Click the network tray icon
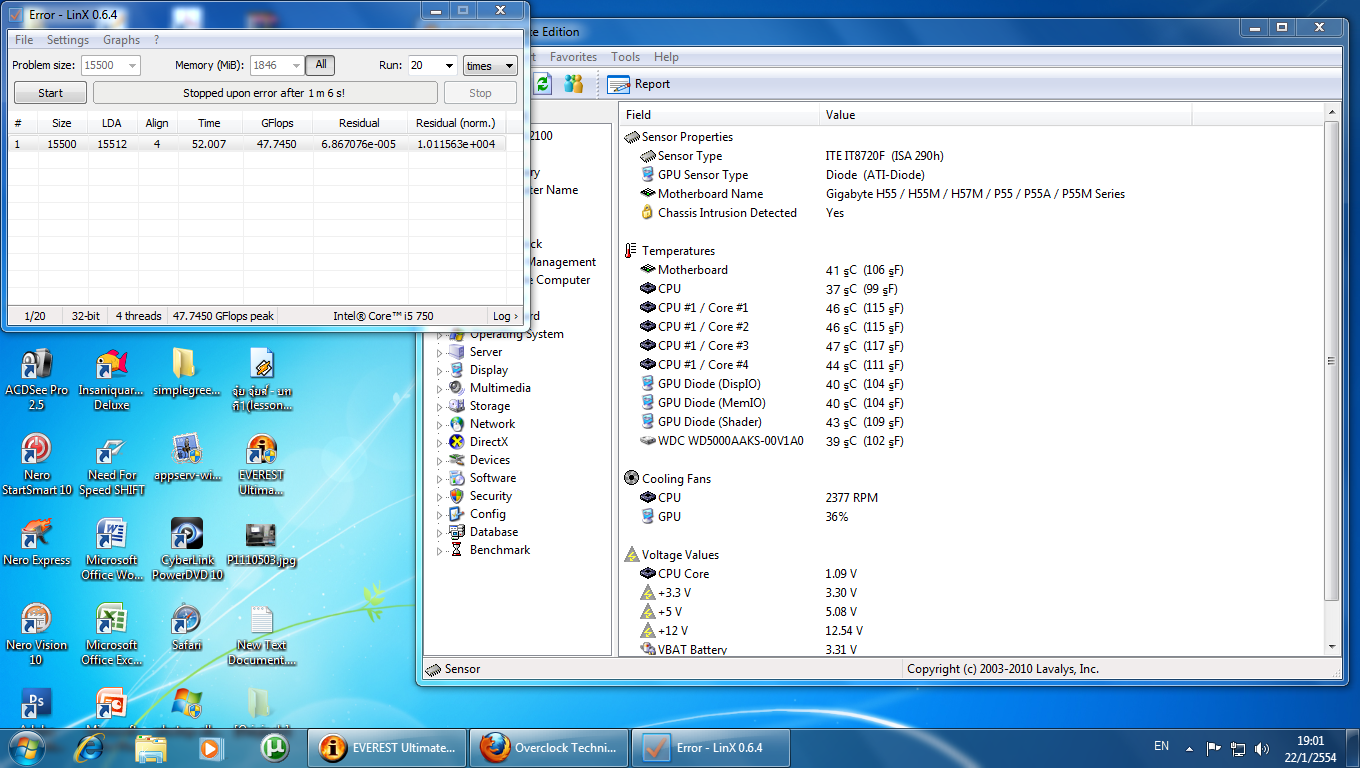Screen dimensions: 1360x768 [1238, 747]
